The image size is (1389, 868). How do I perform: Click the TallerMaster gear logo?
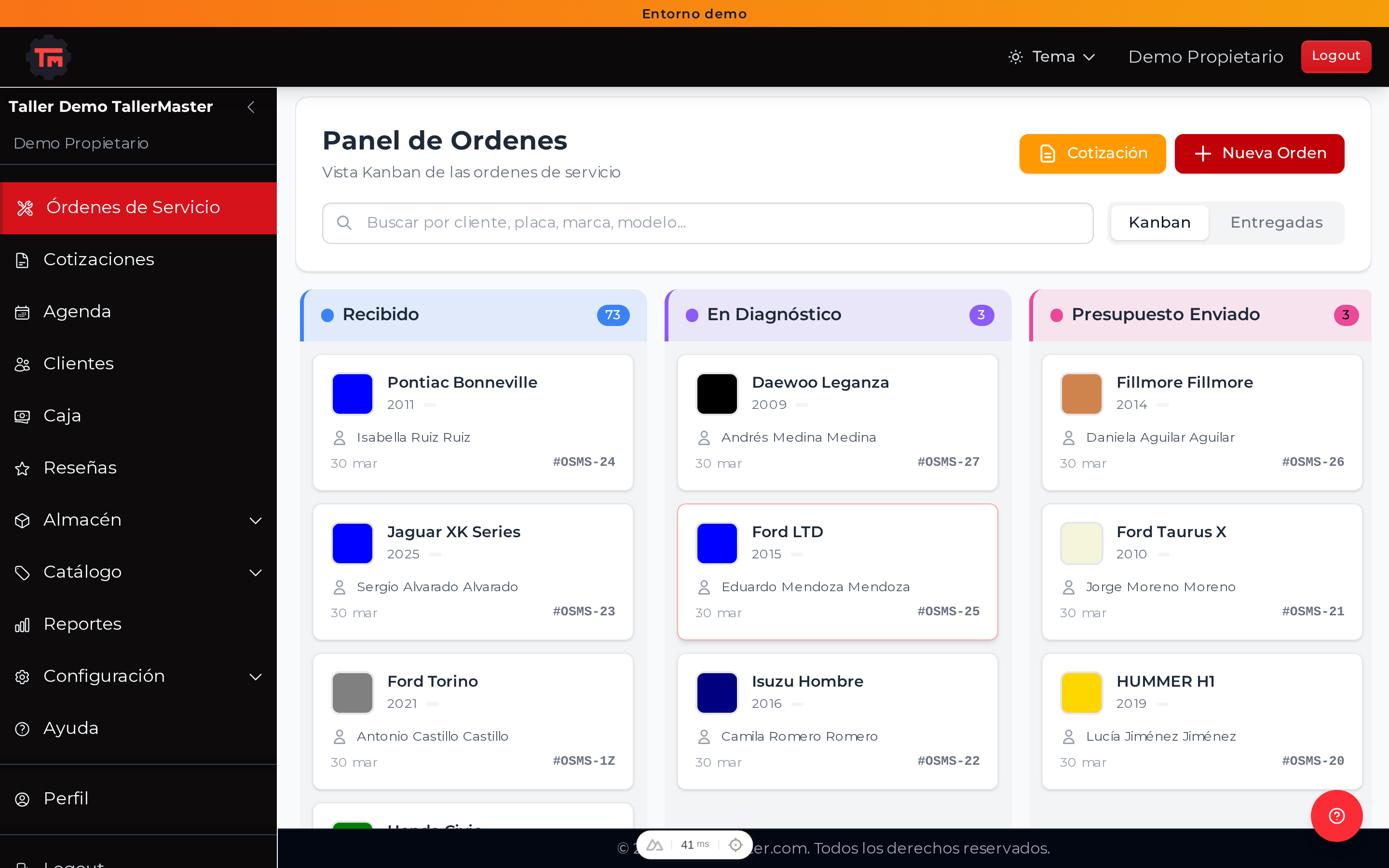[x=49, y=57]
